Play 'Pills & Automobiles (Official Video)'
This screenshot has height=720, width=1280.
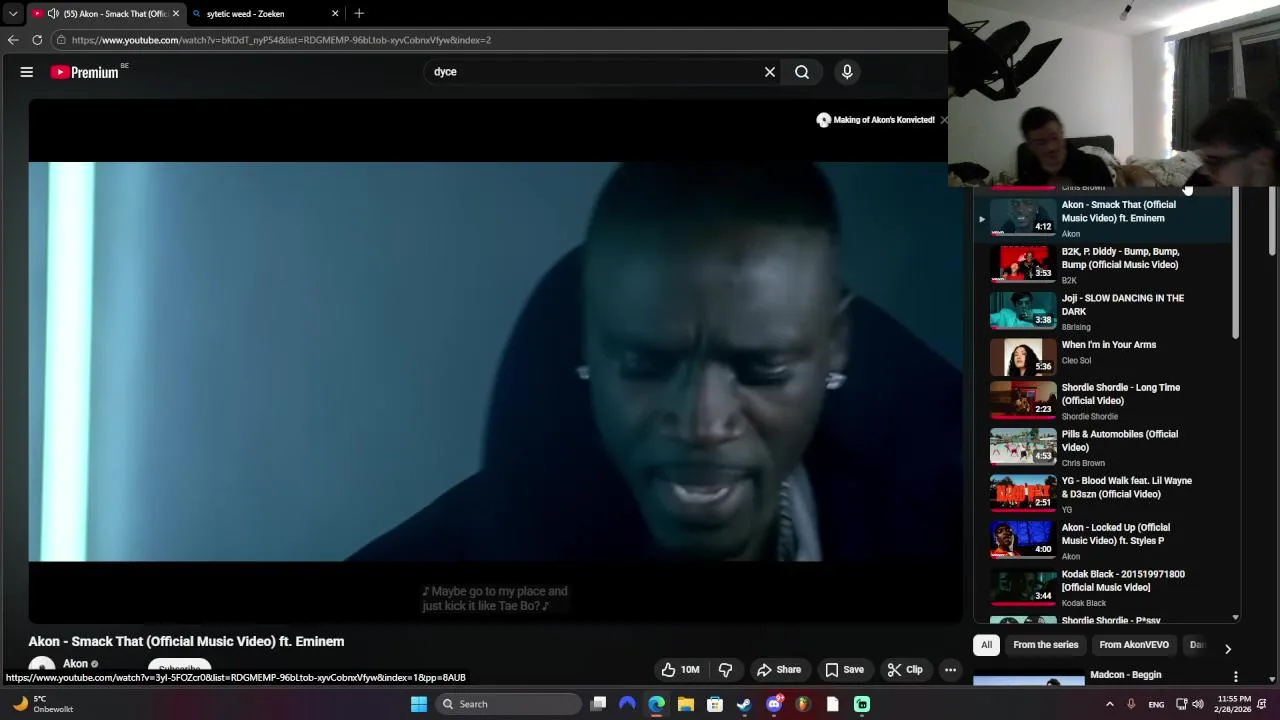click(1104, 448)
